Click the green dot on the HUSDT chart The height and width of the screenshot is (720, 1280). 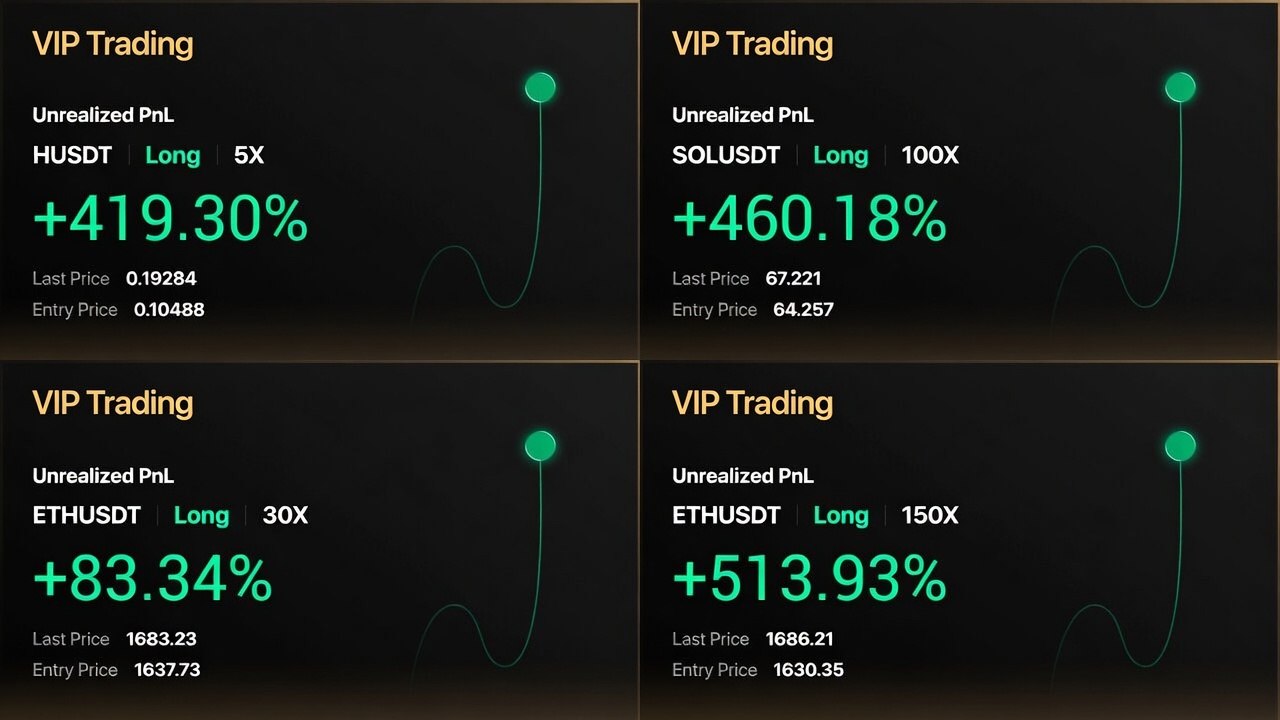coord(540,88)
